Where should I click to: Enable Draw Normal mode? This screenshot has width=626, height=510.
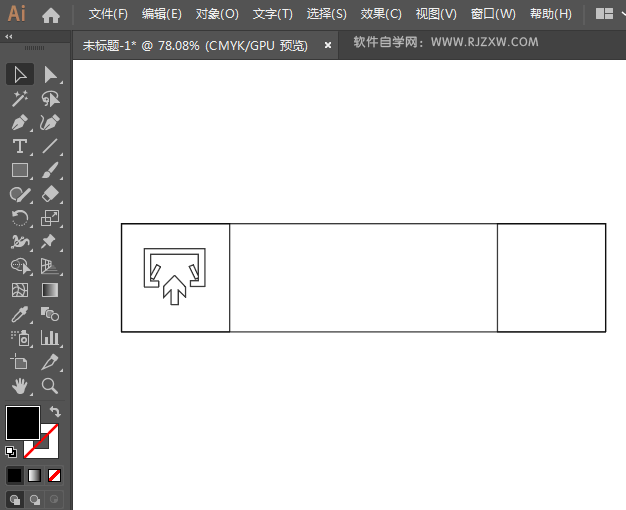pos(15,499)
